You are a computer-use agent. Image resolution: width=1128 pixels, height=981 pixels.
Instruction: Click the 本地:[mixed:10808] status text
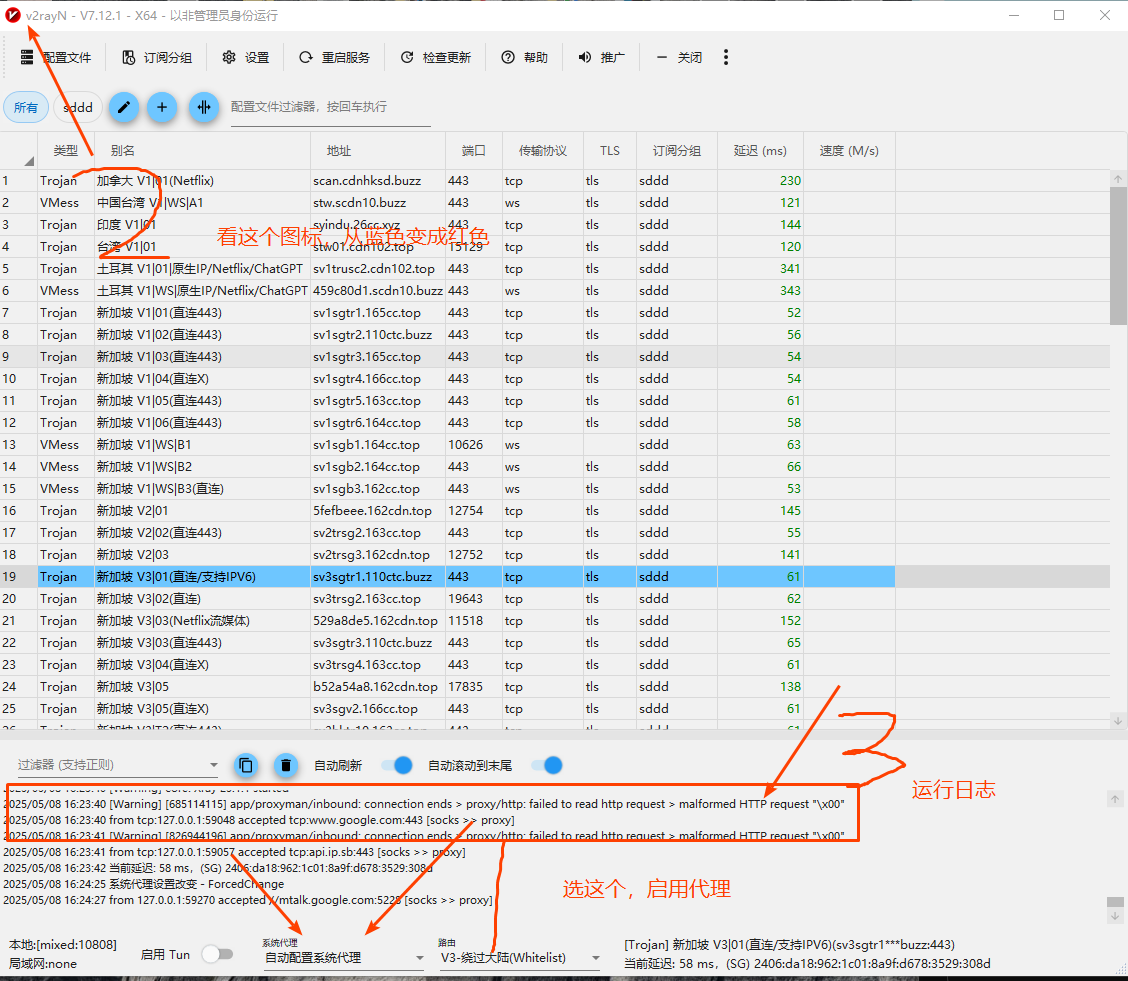[63, 945]
